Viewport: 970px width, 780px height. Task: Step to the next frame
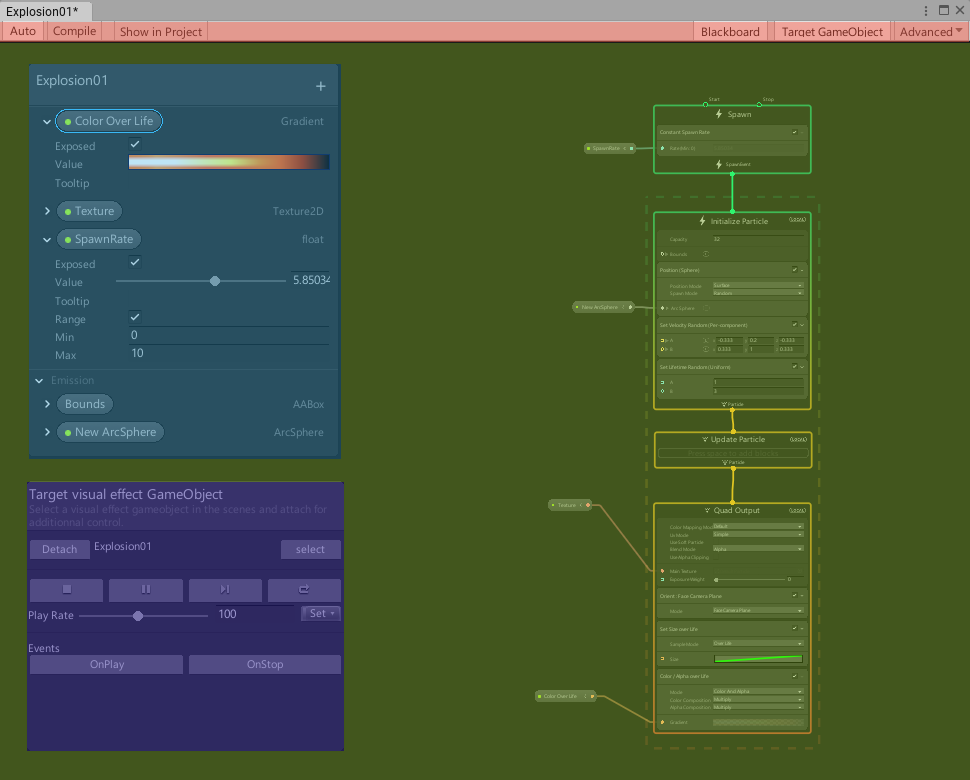pos(225,590)
